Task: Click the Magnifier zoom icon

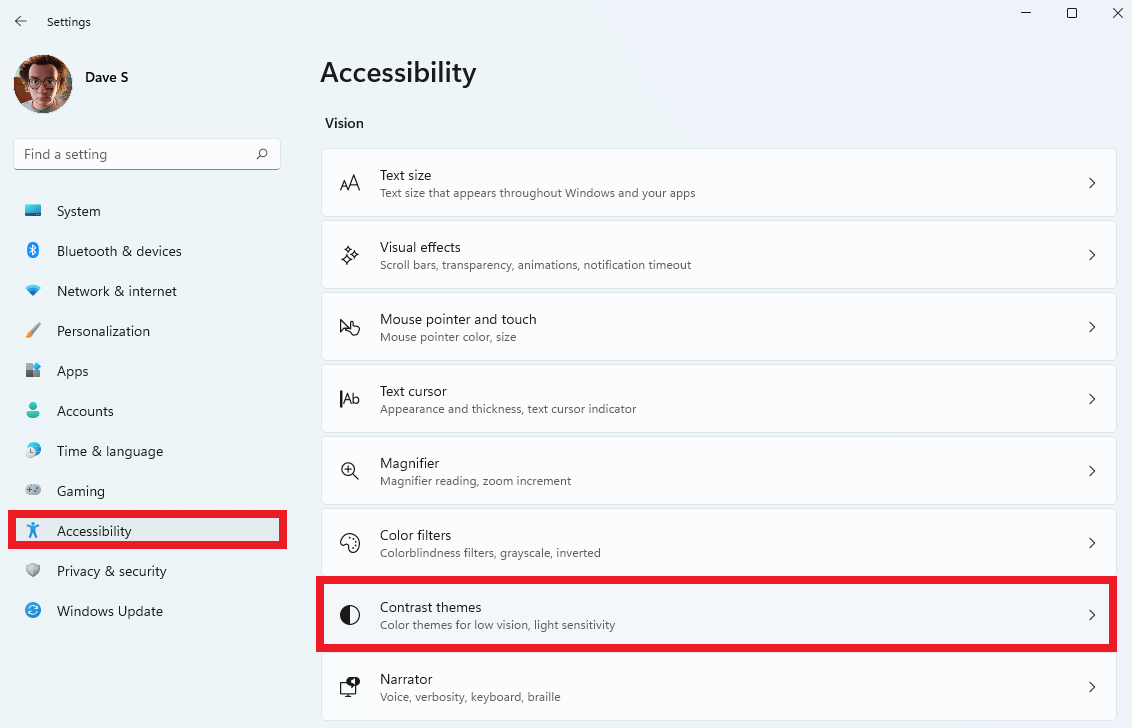Action: point(350,471)
